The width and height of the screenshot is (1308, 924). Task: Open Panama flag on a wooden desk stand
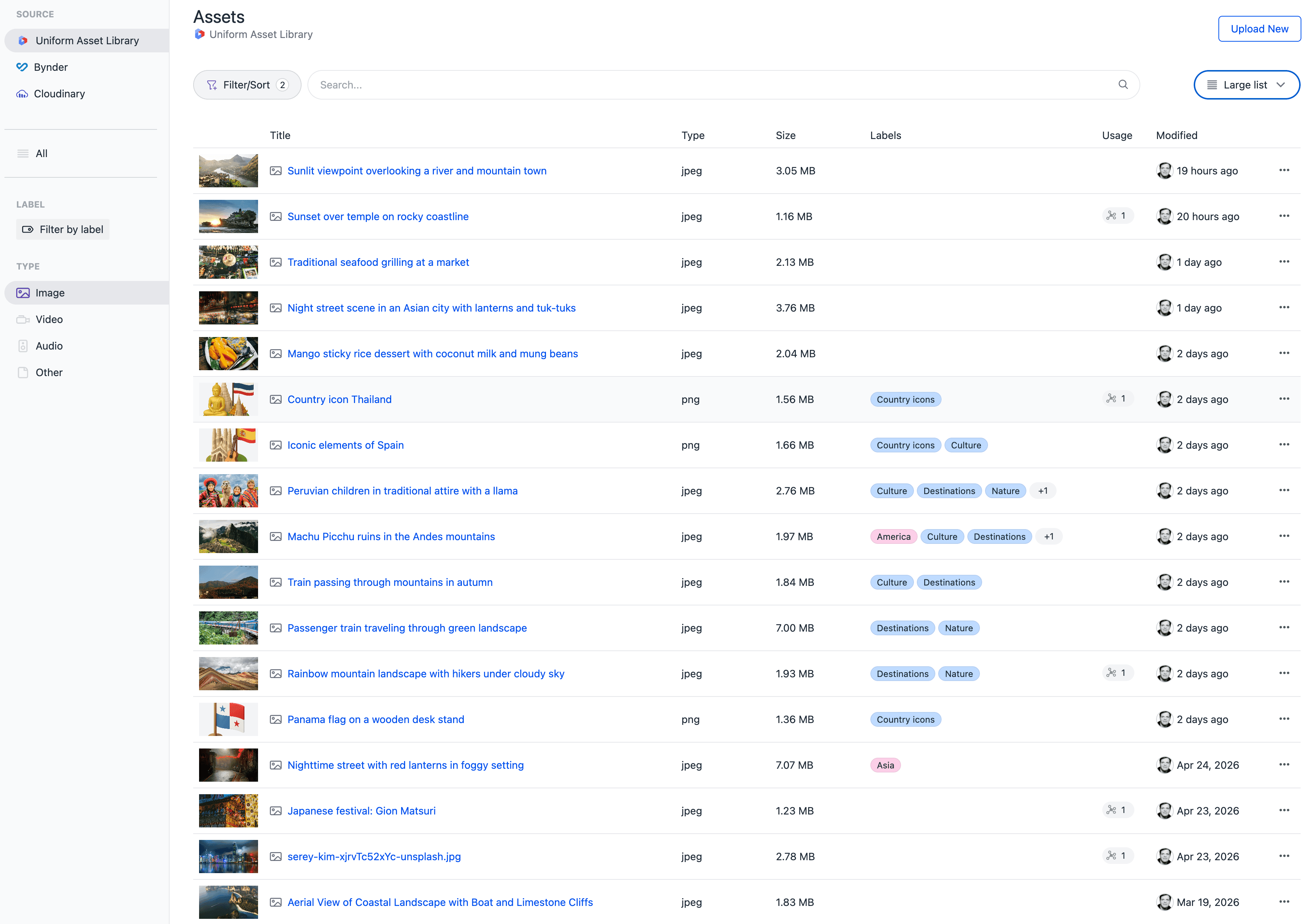[376, 719]
